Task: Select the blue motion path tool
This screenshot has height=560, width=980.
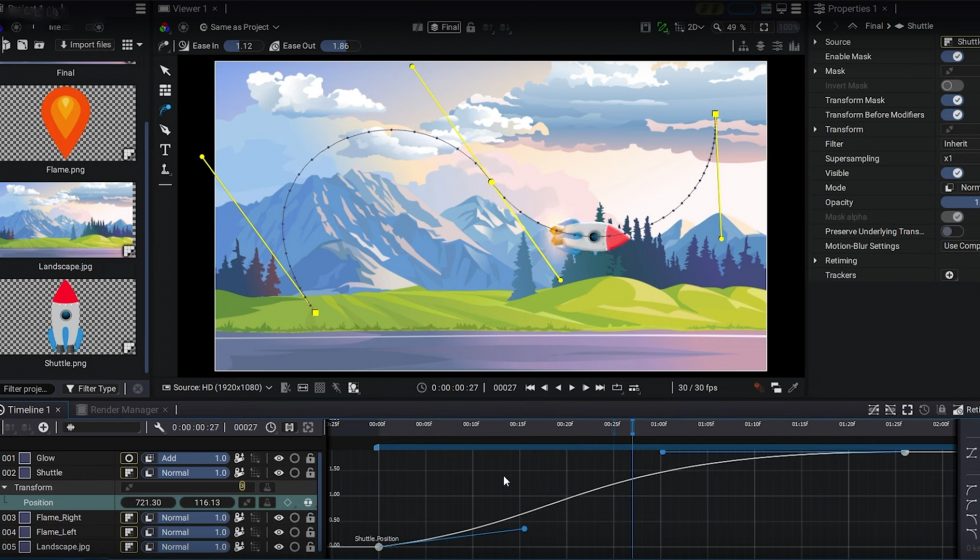Action: pyautogui.click(x=165, y=110)
